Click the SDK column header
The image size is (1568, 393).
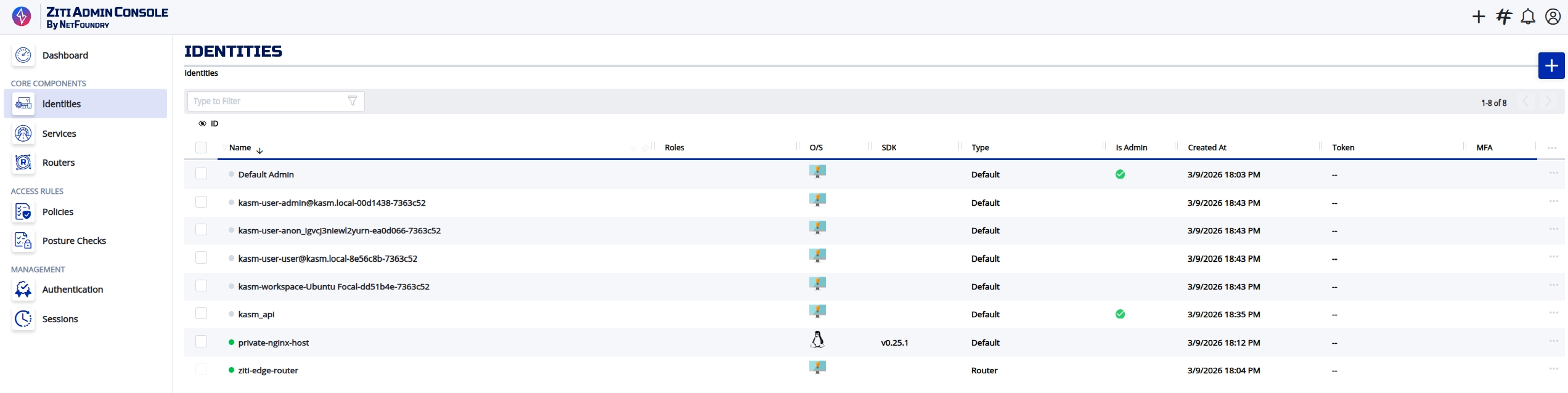click(889, 148)
